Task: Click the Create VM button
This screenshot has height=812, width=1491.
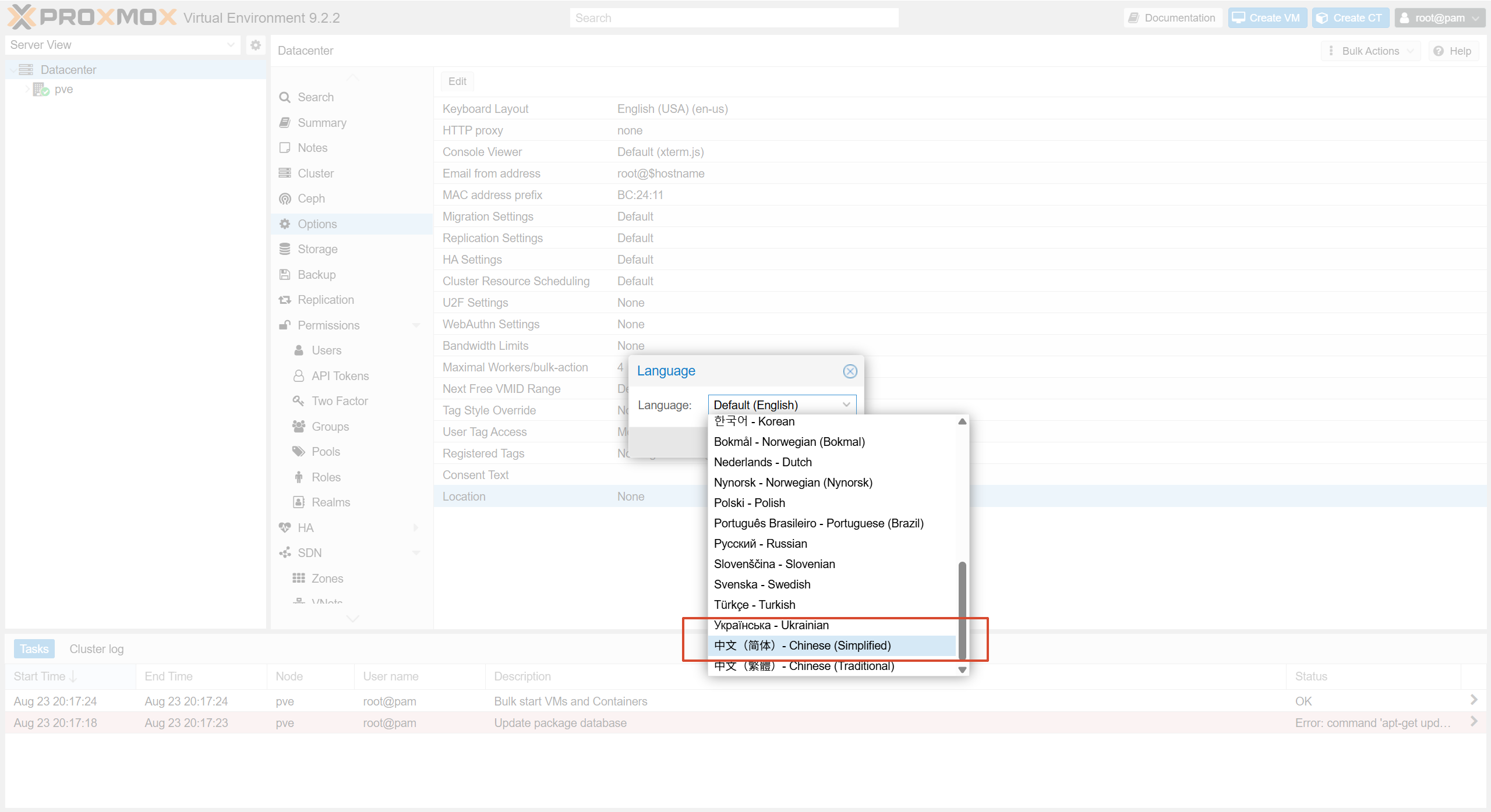Action: (x=1267, y=17)
